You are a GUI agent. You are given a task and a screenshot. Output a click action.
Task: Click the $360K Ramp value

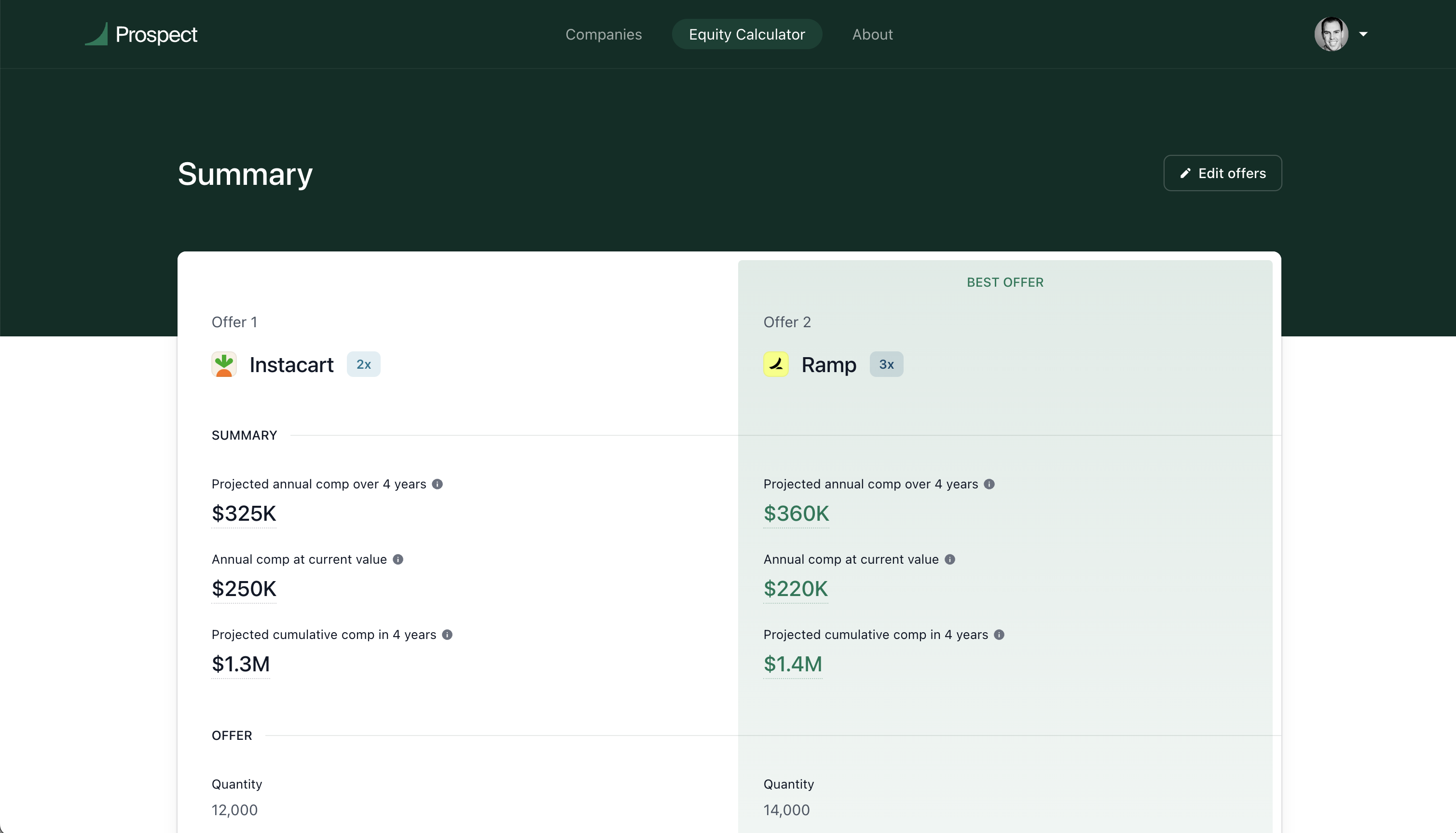click(x=796, y=514)
